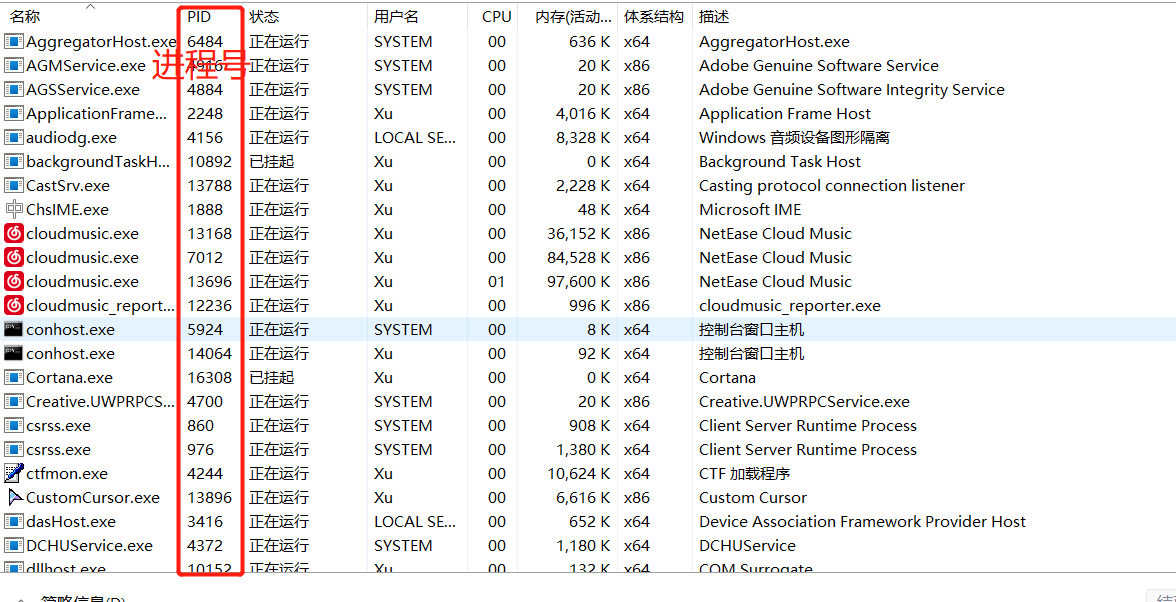Click the sort arrow above the 名称 column
The width and height of the screenshot is (1176, 602).
91,6
